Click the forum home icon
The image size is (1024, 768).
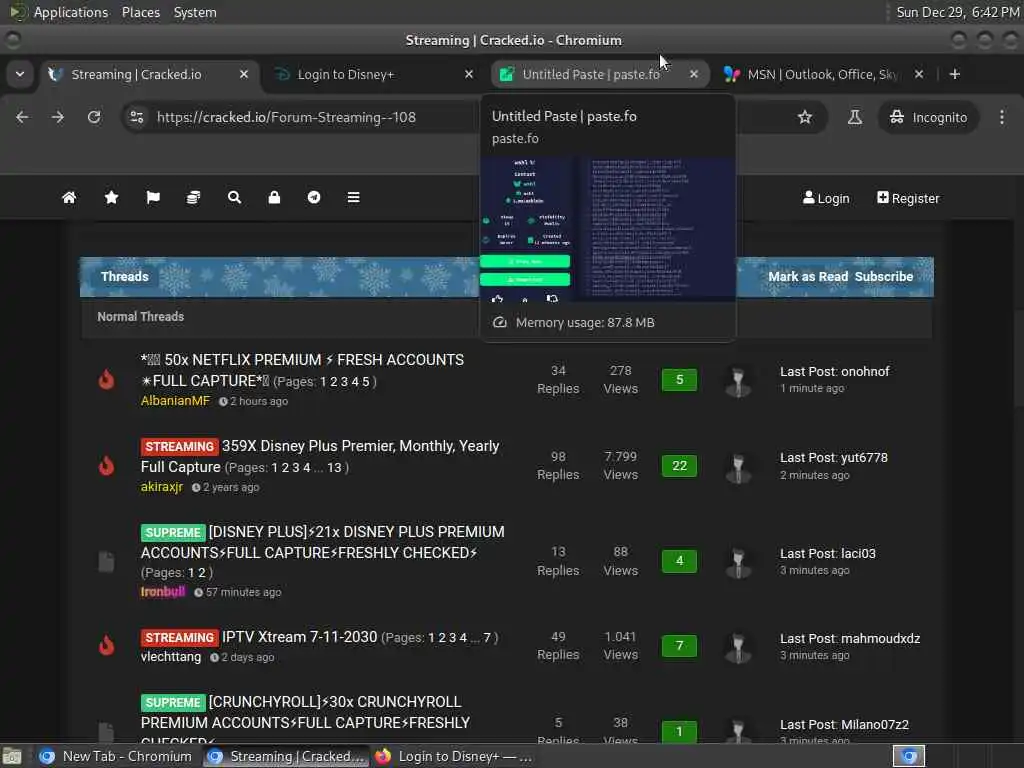pos(69,198)
